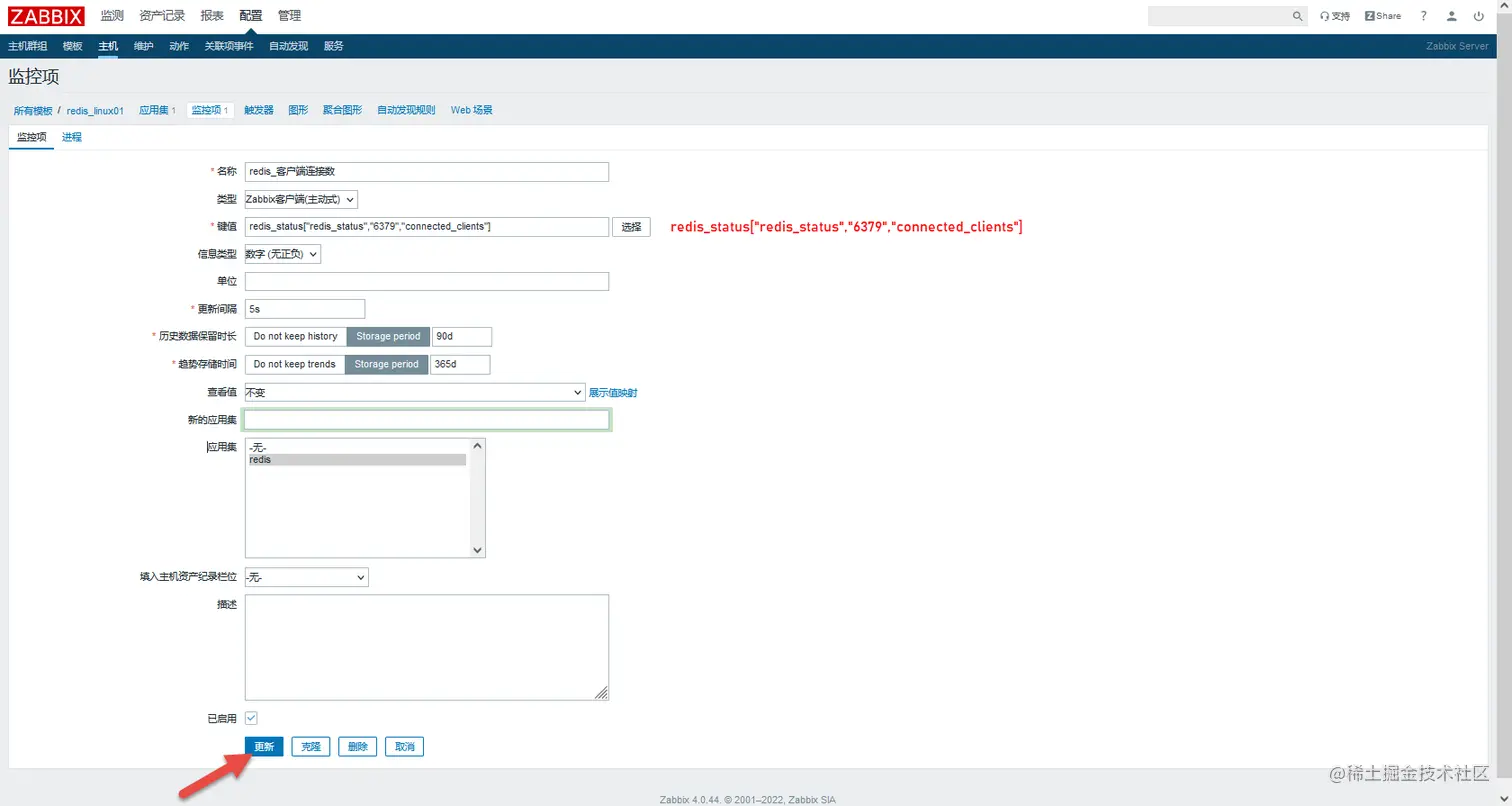
Task: Open the 配置 top menu
Action: pos(251,16)
